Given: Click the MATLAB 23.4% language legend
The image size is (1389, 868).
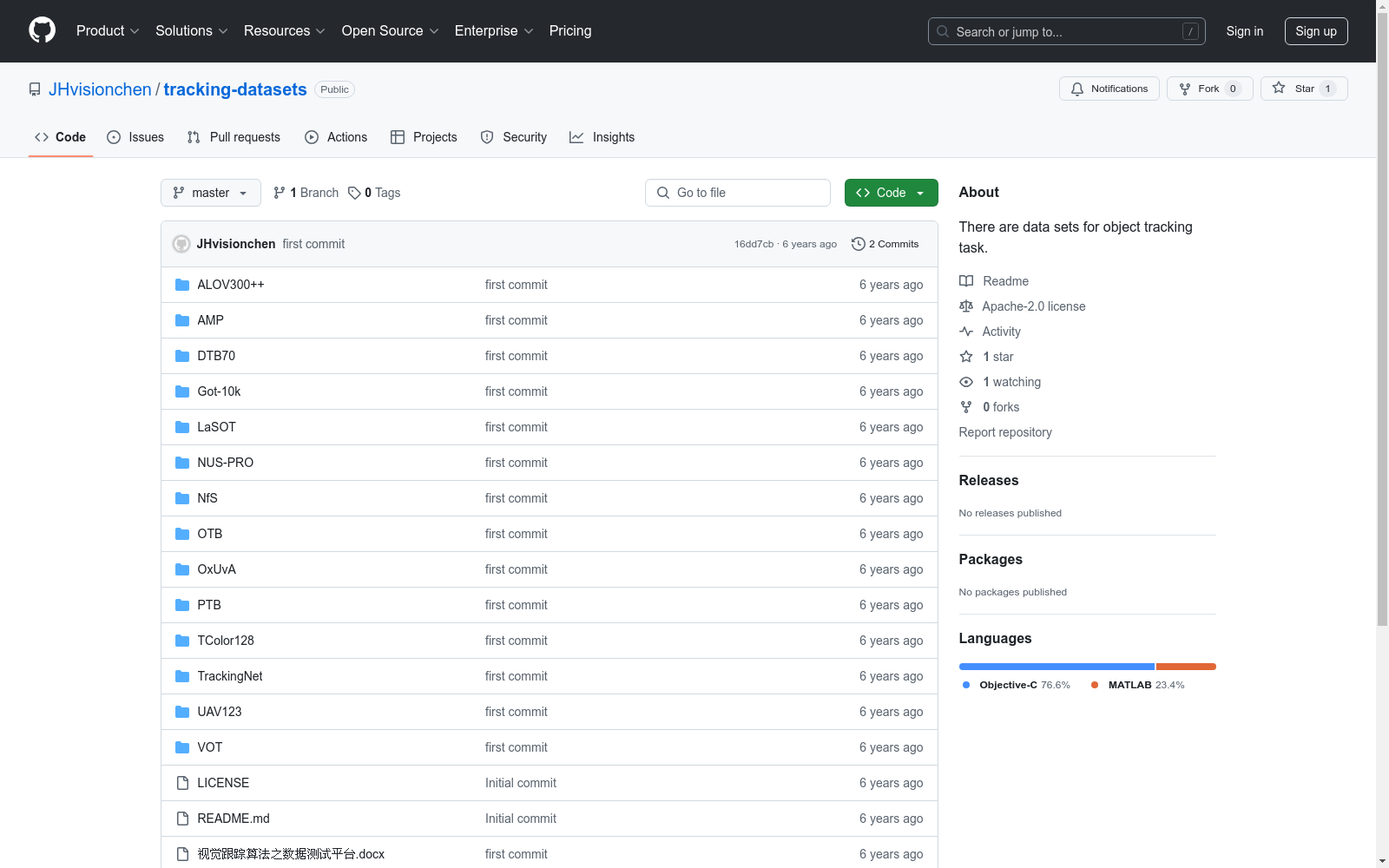Looking at the screenshot, I should coord(1137,685).
